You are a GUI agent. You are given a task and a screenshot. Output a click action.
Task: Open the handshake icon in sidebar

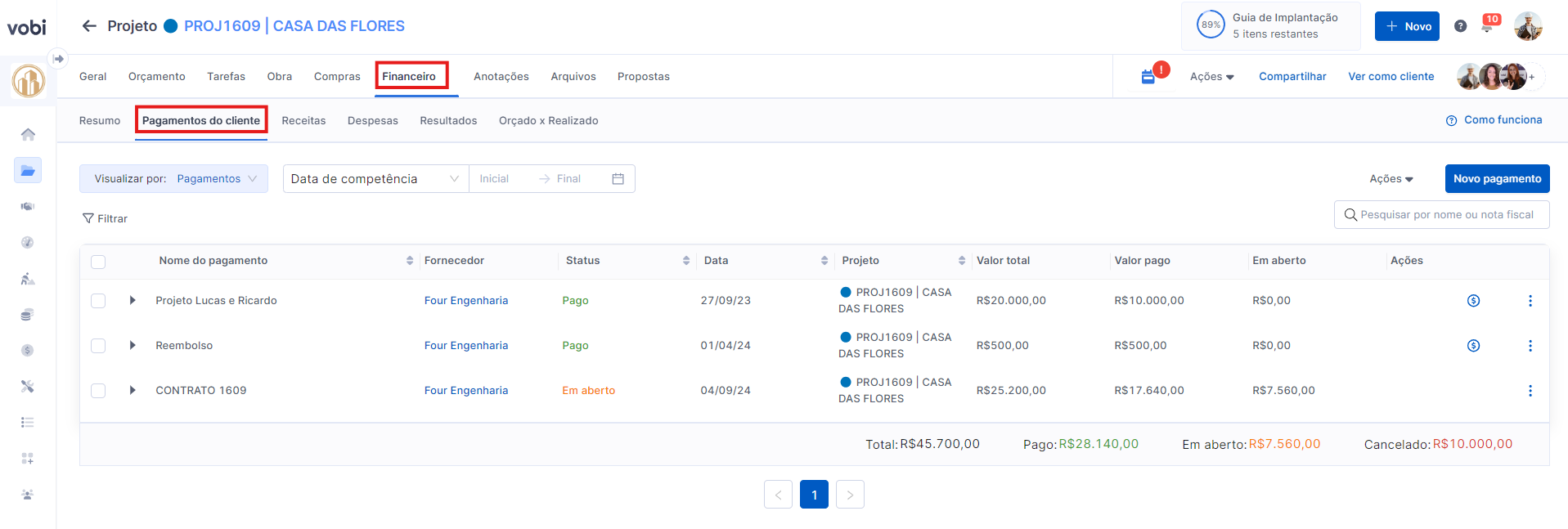[28, 206]
